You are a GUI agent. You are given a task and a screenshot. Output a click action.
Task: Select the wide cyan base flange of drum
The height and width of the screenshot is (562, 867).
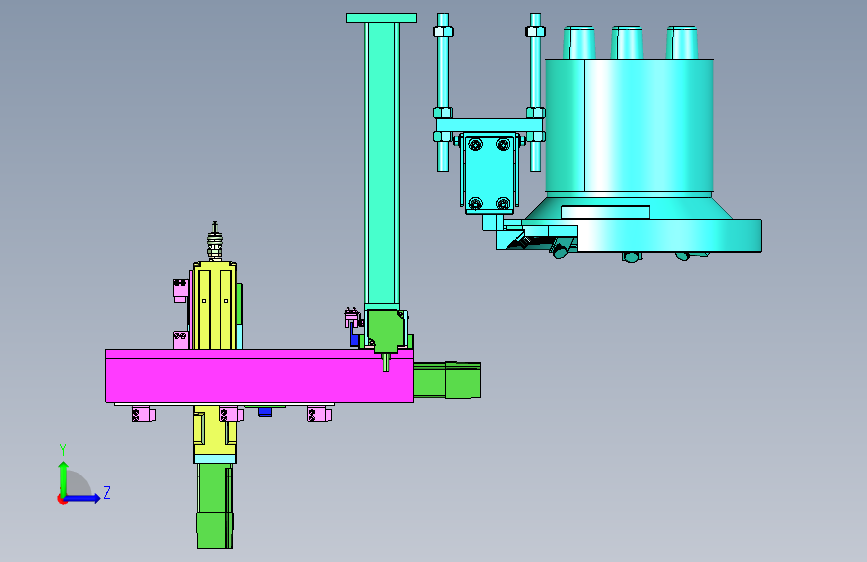[x=668, y=236]
